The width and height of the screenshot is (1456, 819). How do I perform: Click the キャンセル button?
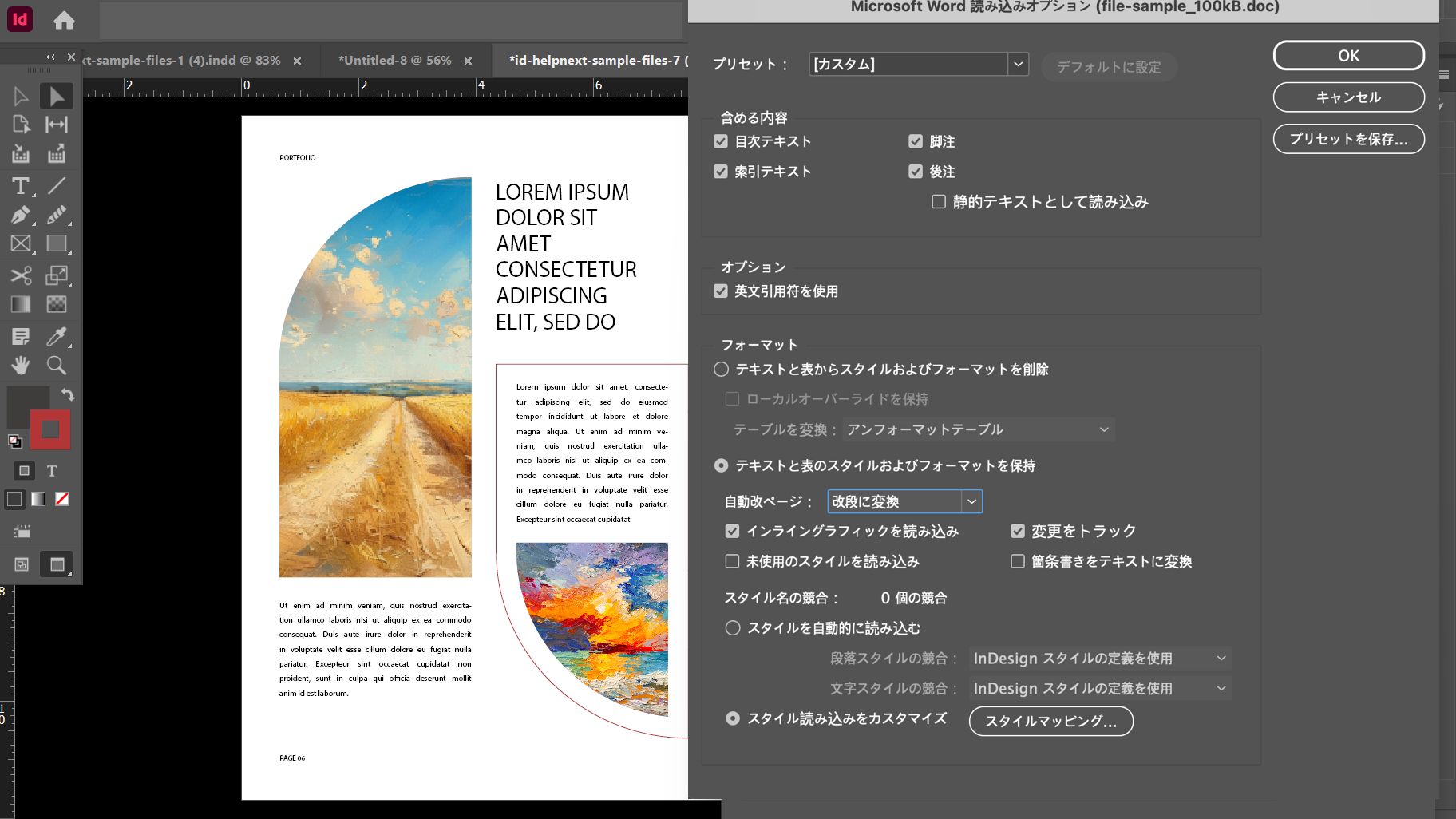coord(1348,97)
